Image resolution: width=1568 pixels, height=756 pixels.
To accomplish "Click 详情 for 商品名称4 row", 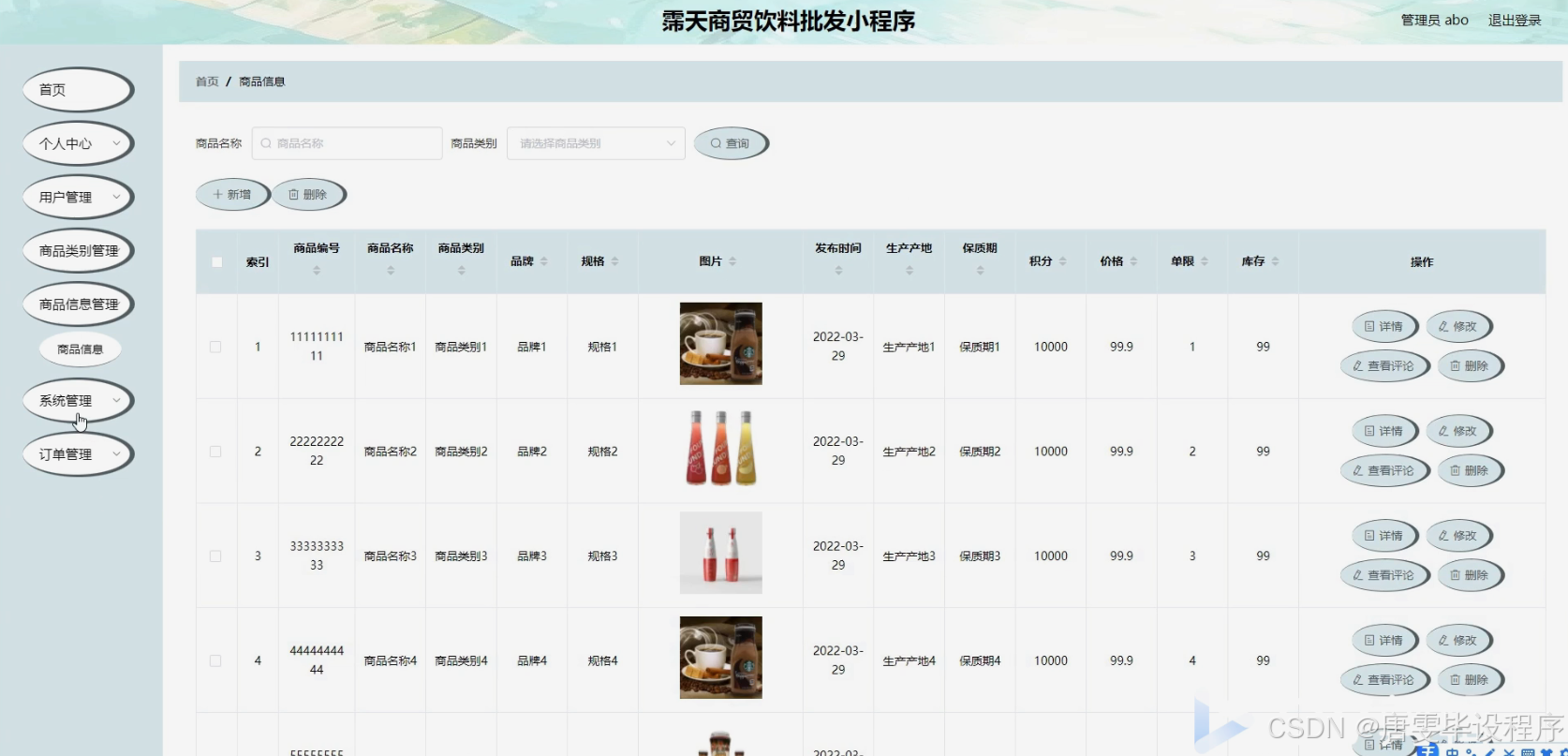I will [1383, 641].
